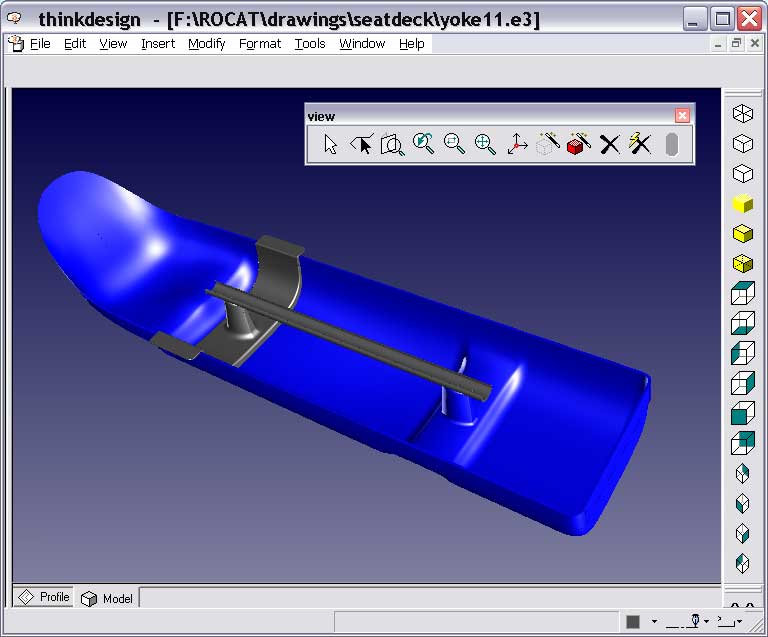This screenshot has height=637, width=768.
Task: Click the lightning bolt X icon
Action: (x=640, y=145)
